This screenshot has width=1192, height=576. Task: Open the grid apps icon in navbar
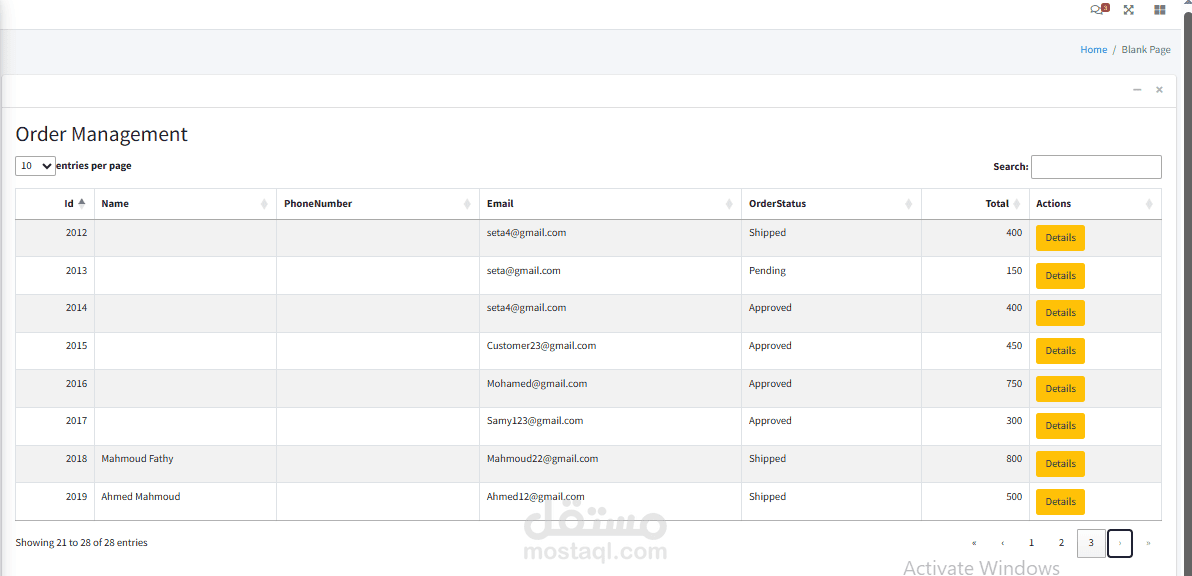click(x=1159, y=10)
